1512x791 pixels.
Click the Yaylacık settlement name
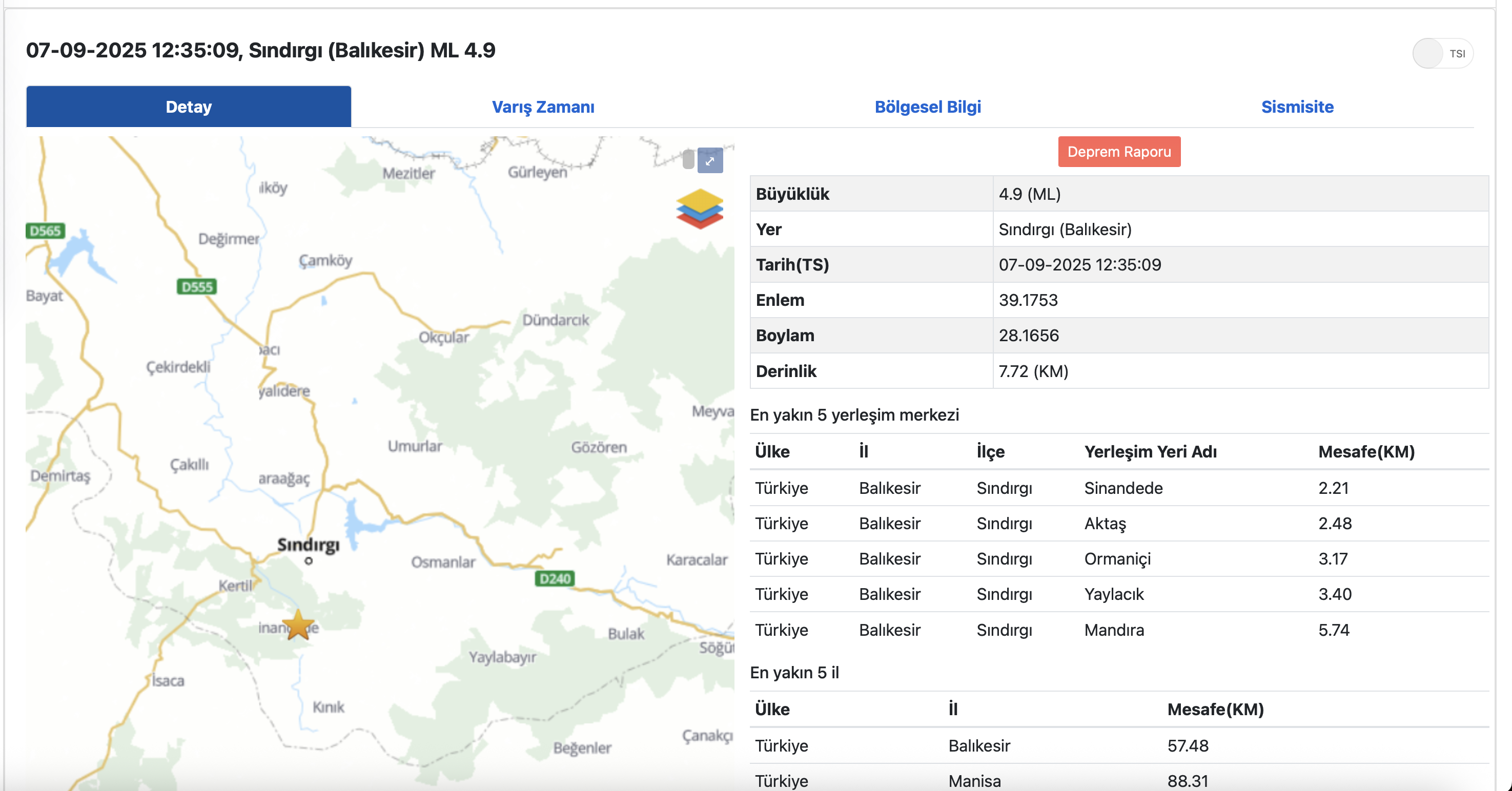point(1113,594)
